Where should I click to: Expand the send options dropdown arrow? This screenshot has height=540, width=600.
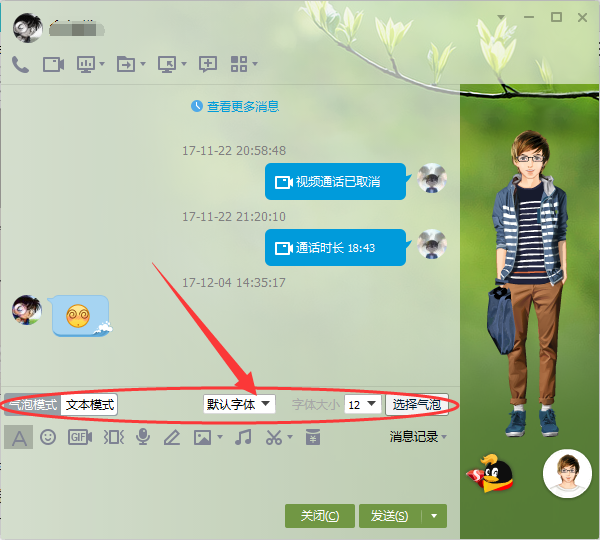(x=434, y=516)
